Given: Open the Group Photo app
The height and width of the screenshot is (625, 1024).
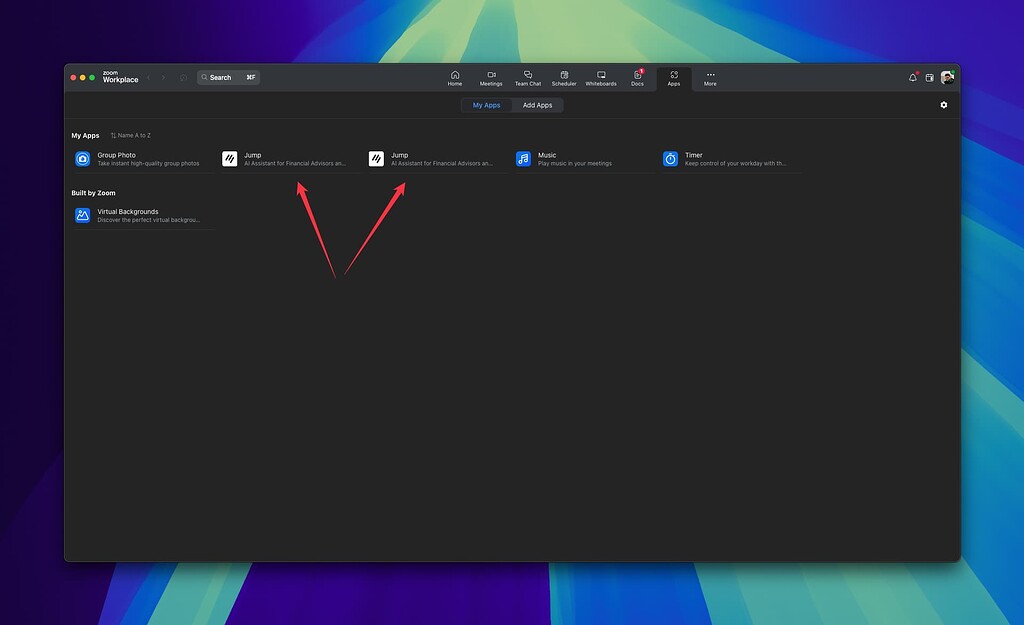Looking at the screenshot, I should pyautogui.click(x=140, y=158).
